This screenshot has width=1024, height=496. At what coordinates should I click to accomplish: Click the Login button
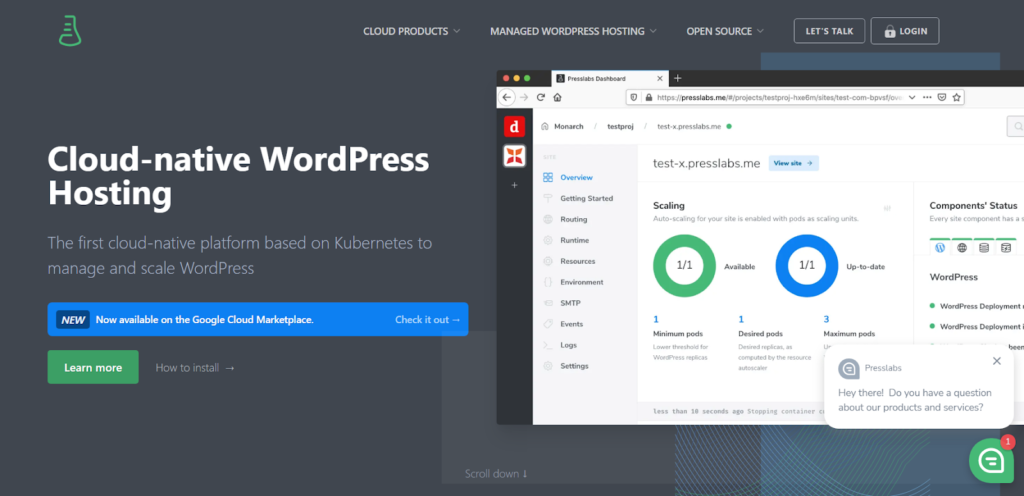[904, 31]
